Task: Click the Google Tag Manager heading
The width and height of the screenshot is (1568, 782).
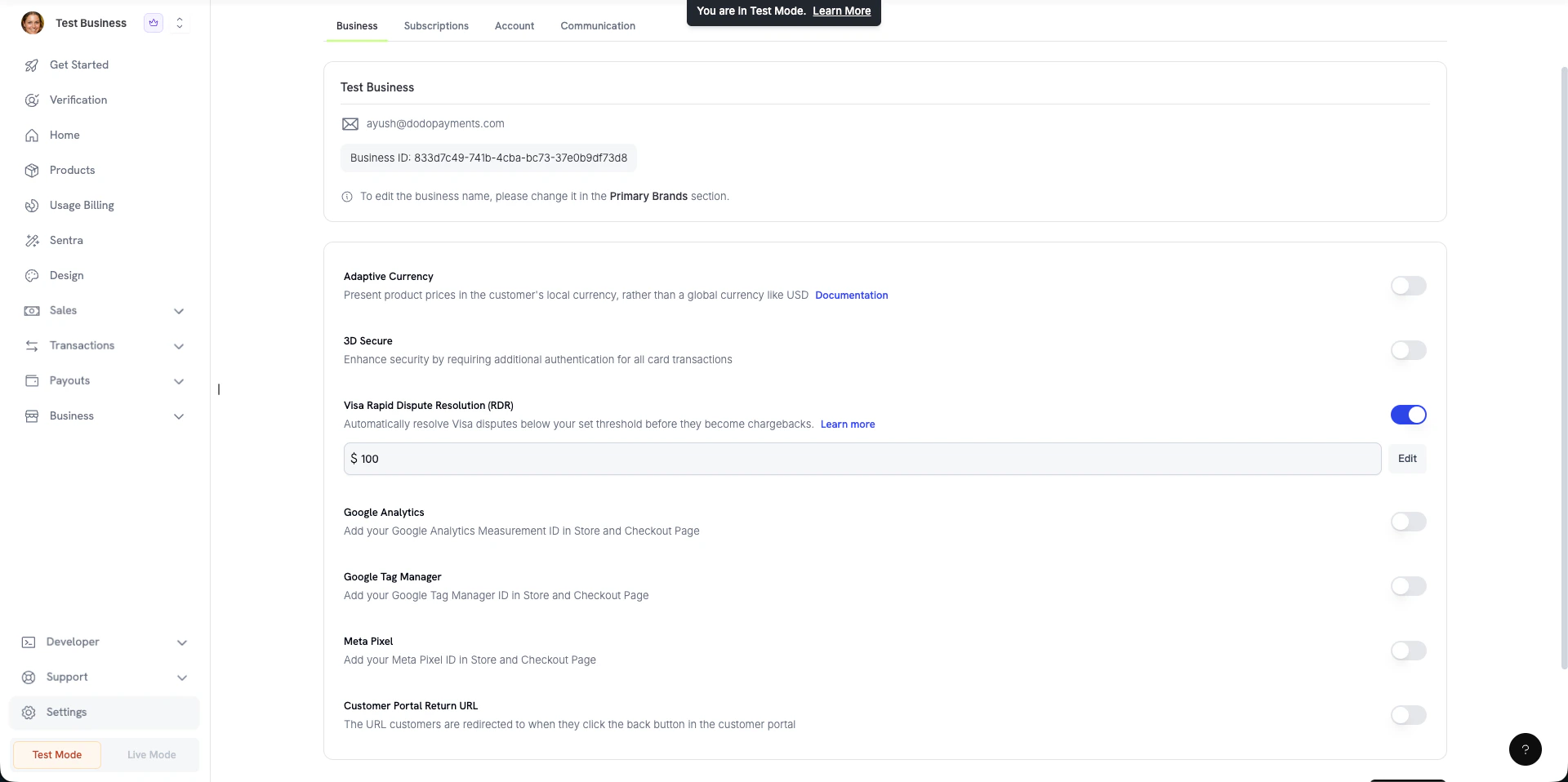Action: pyautogui.click(x=393, y=577)
